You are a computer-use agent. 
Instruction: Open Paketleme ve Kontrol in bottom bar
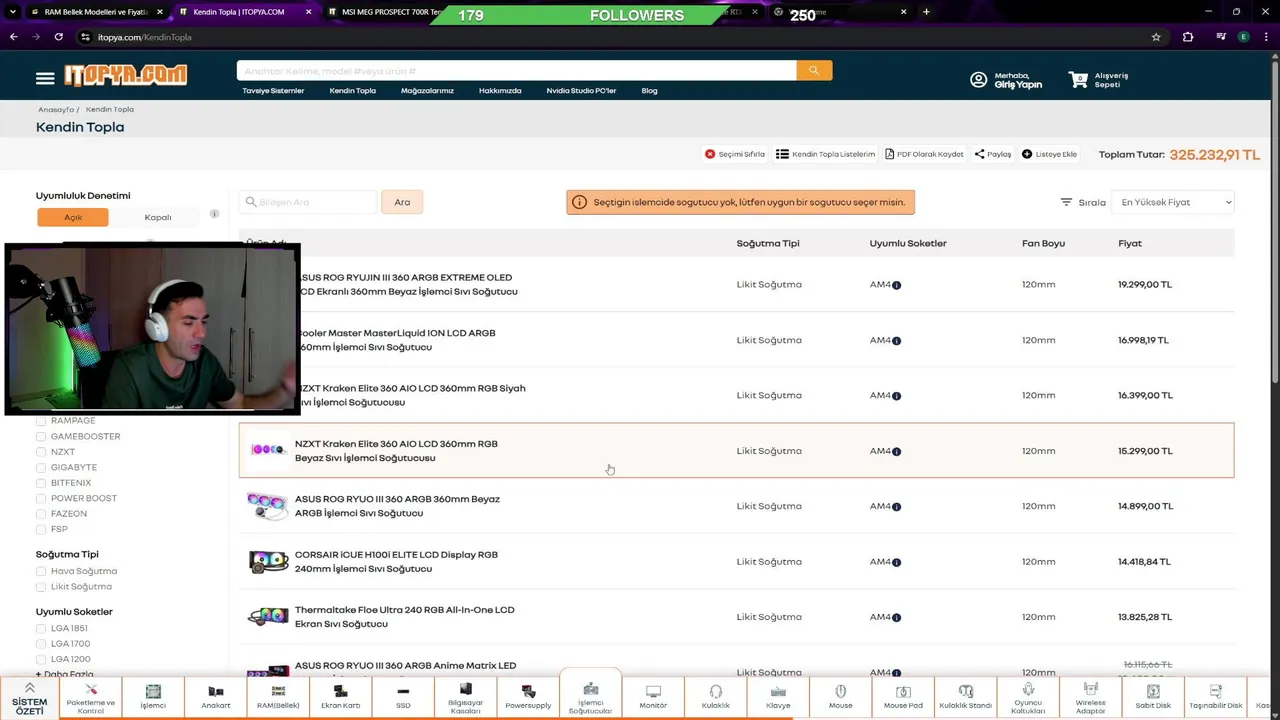91,697
